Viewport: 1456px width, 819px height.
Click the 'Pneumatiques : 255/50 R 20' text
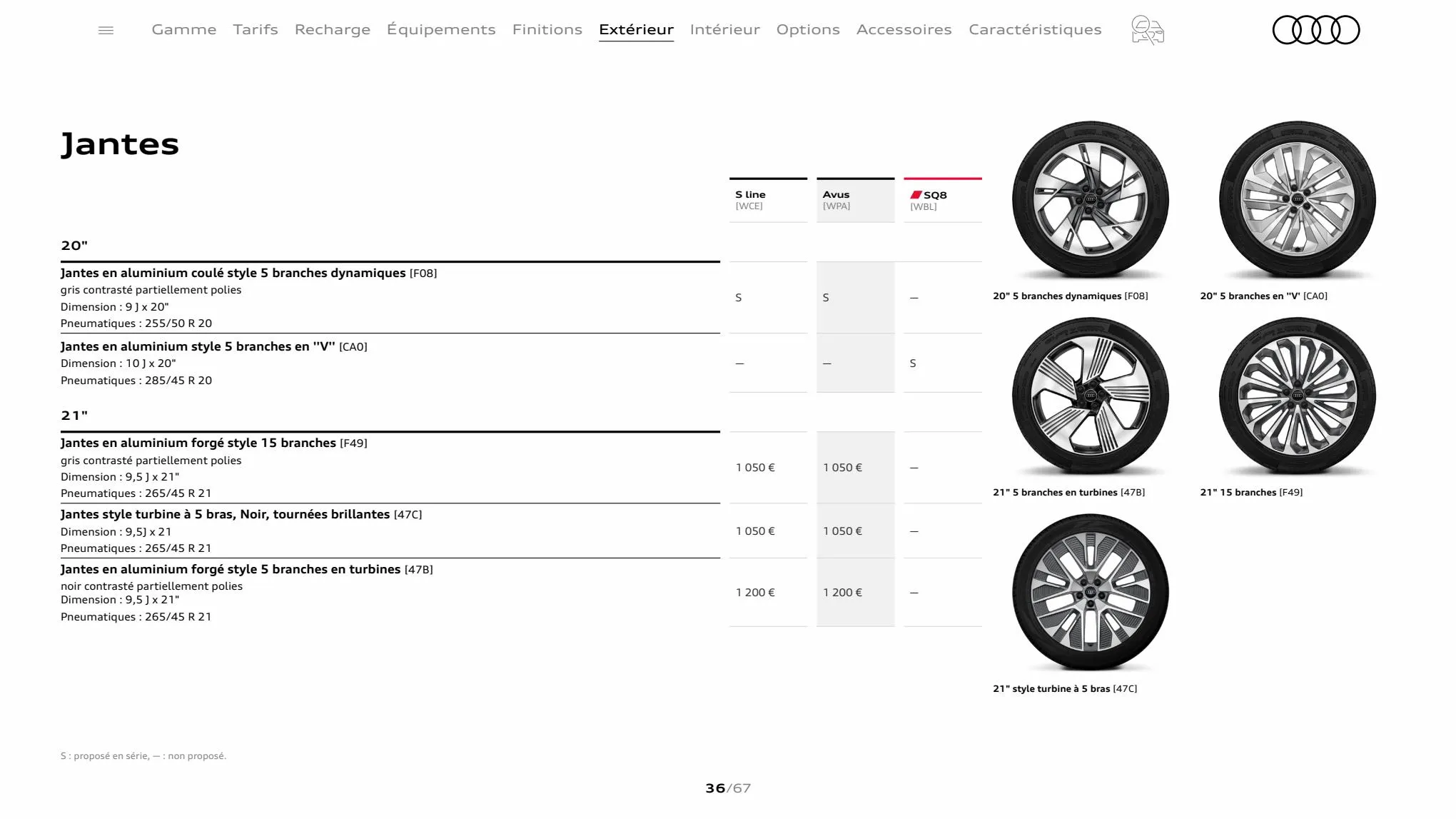[x=136, y=323]
